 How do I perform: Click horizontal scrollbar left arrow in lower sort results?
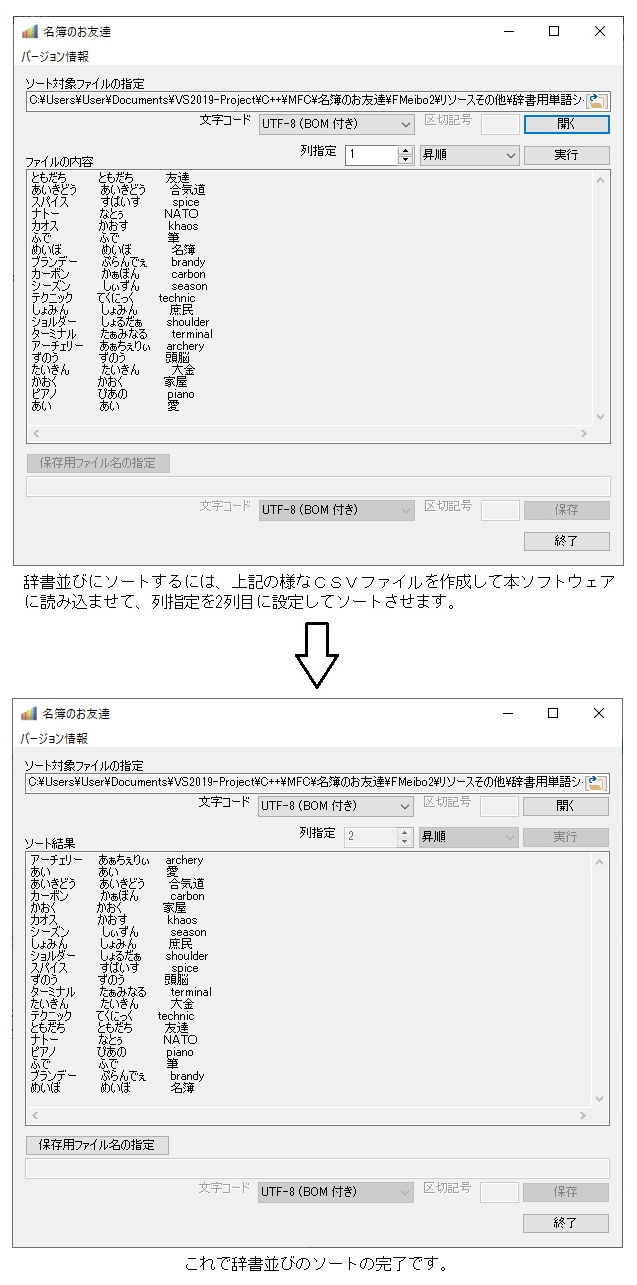point(36,1116)
